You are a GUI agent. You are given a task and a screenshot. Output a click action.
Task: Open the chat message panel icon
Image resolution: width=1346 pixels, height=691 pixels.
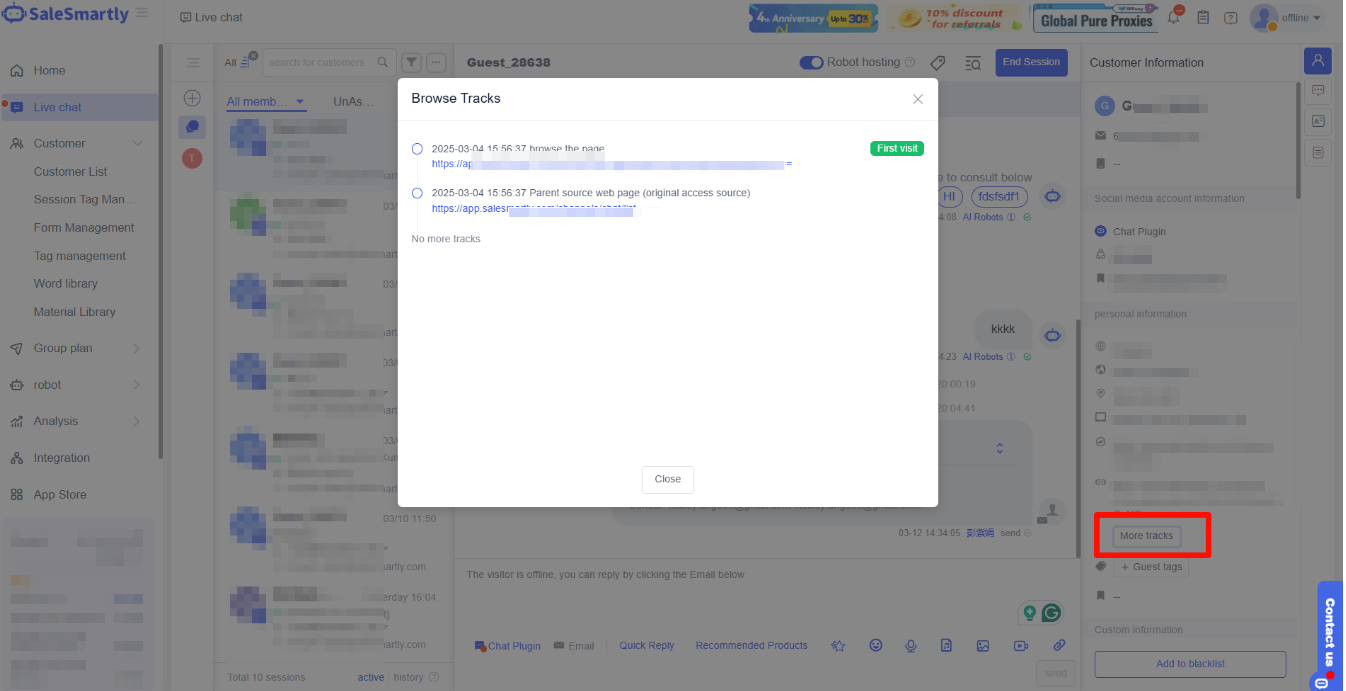coord(1318,90)
